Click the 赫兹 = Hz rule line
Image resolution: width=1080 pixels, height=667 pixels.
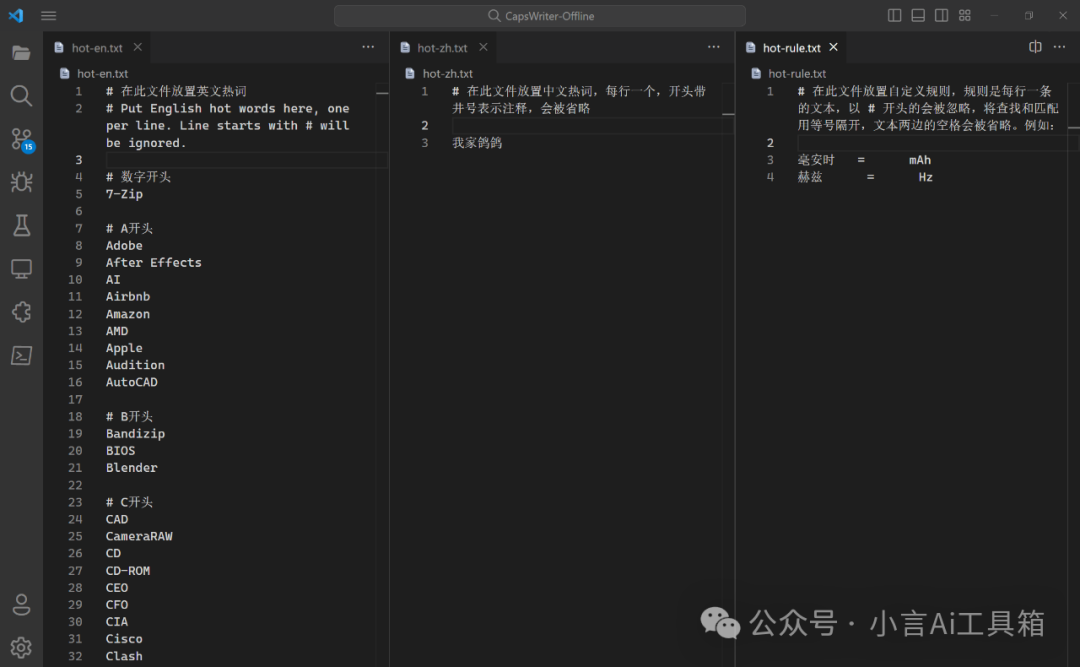pyautogui.click(x=865, y=178)
